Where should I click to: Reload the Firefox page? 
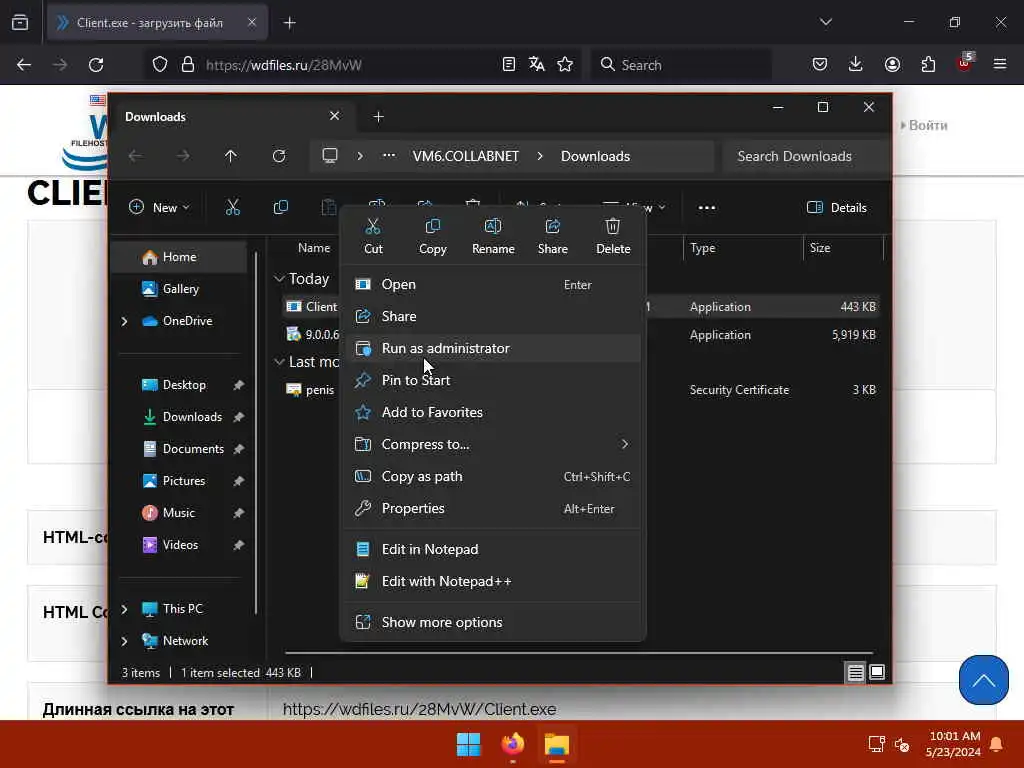tap(96, 65)
